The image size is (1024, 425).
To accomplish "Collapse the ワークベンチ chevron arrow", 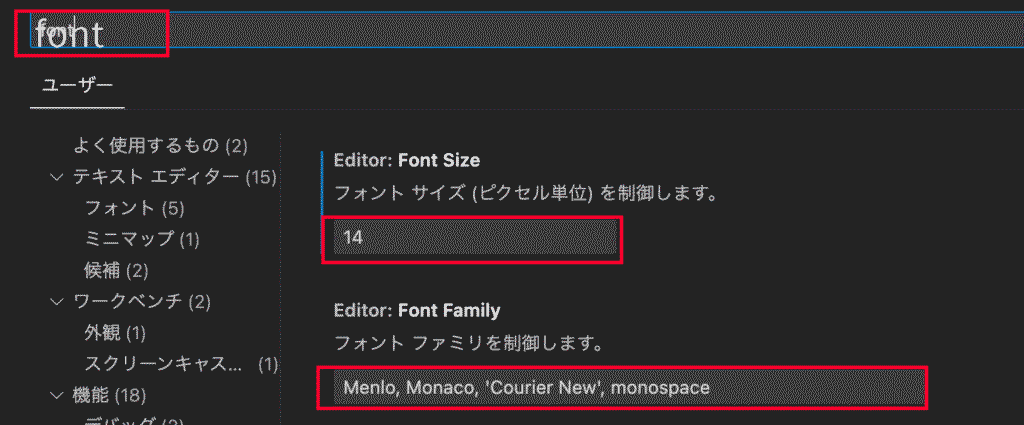I will coord(56,301).
